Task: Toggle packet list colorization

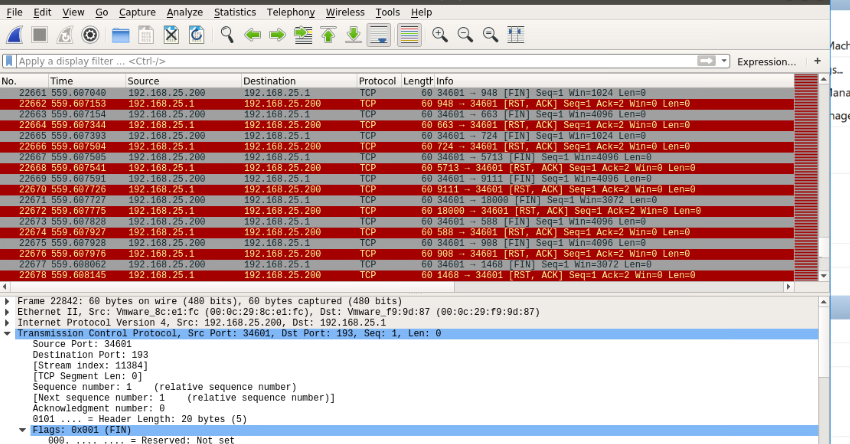Action: click(409, 35)
